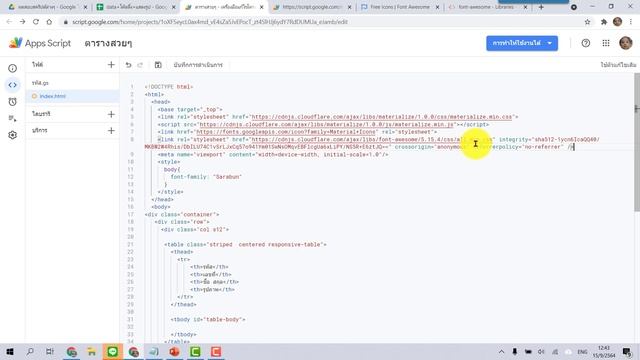640x360 pixels.
Task: Open the รหัส.gs script file
Action: click(40, 83)
